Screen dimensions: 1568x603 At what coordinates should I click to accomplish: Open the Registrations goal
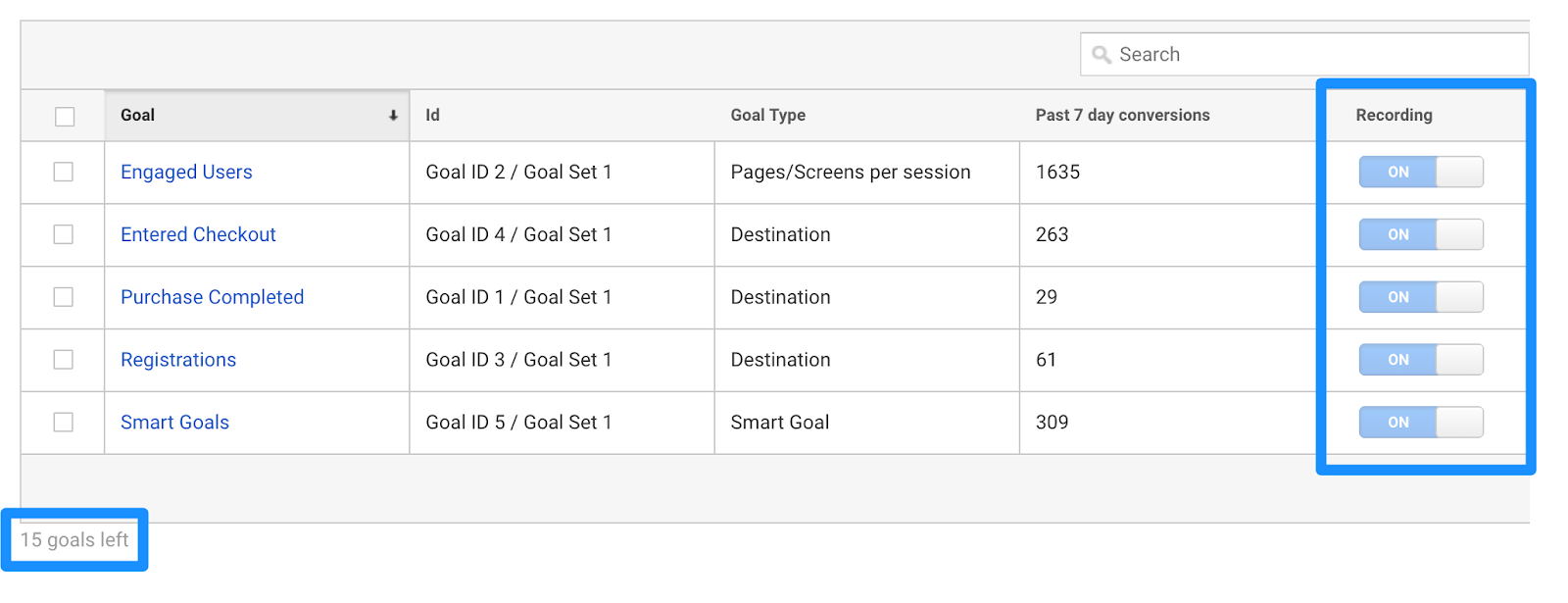178,360
